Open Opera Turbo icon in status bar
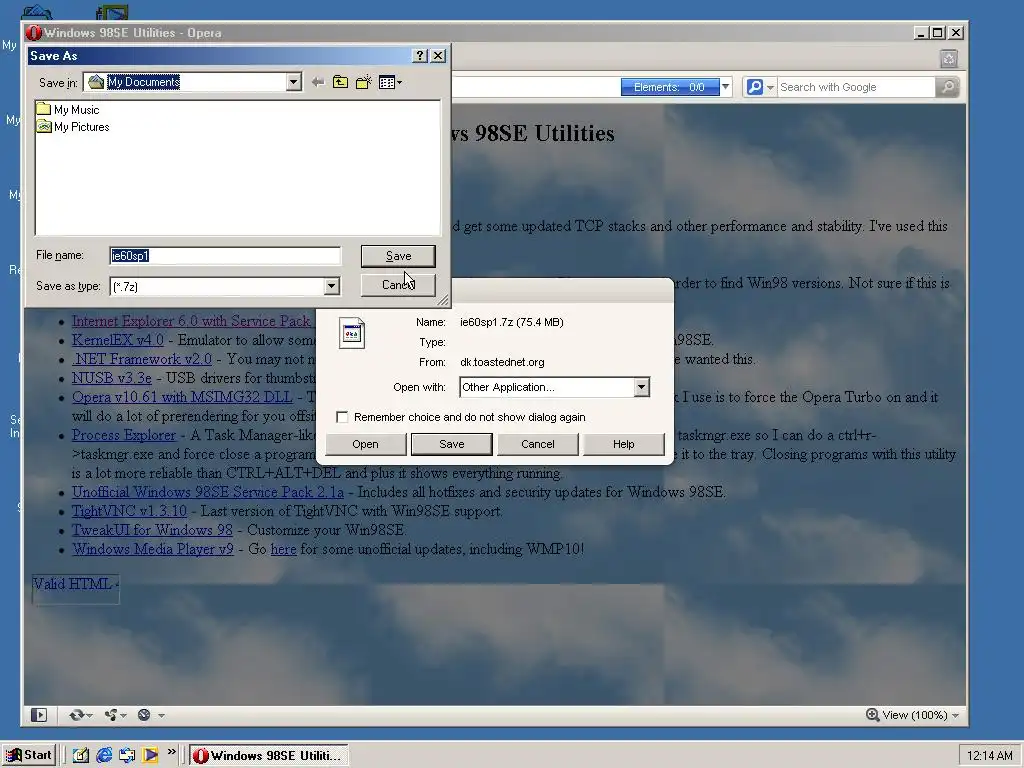Screen dimensions: 1024x768 tap(144, 715)
